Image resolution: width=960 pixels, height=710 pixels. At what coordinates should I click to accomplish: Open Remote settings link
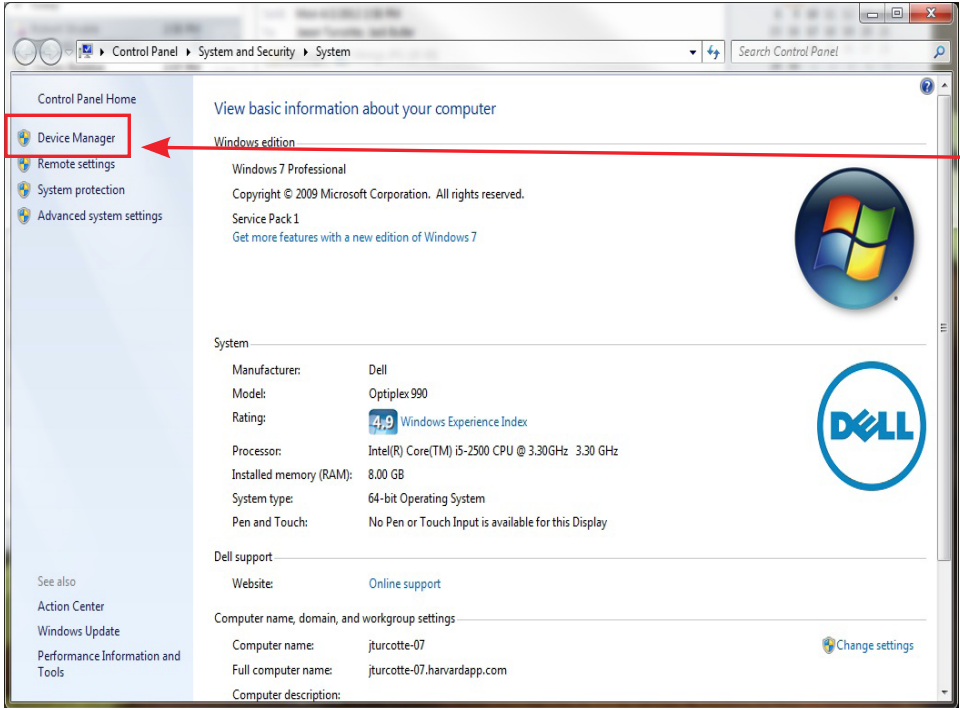tap(76, 164)
